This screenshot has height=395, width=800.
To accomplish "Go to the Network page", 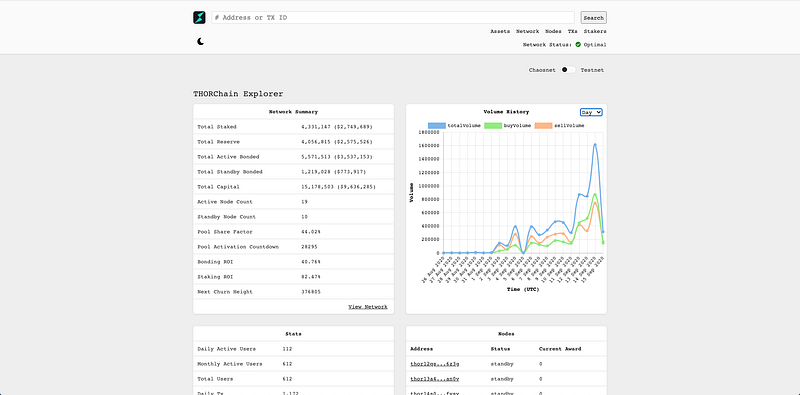I will pyautogui.click(x=528, y=32).
